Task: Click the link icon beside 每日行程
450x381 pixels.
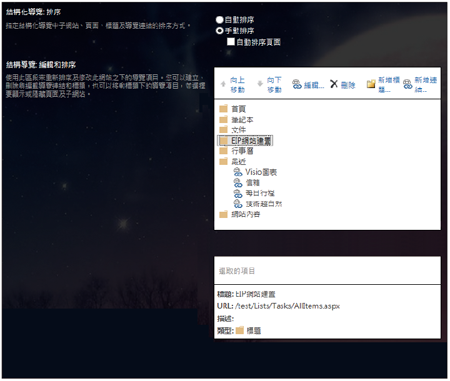Action: click(x=238, y=193)
